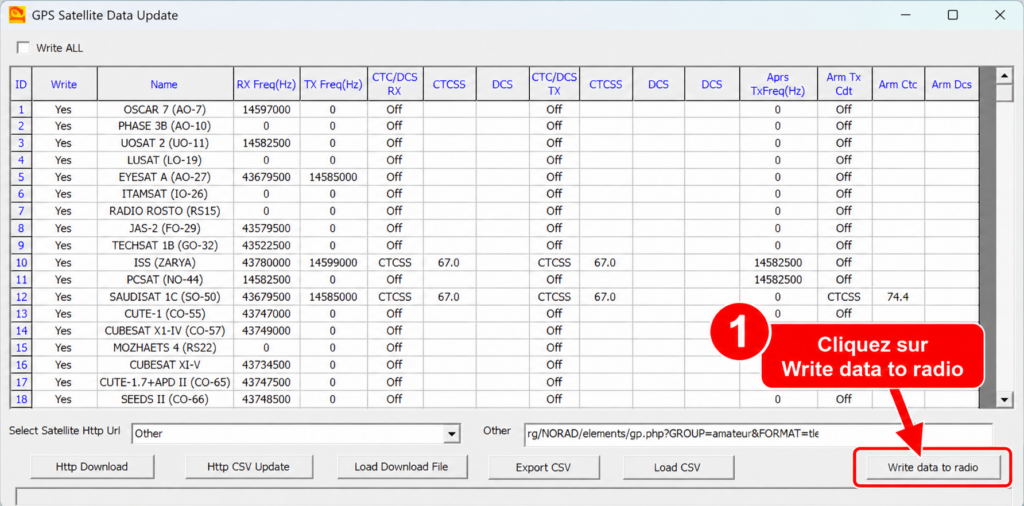The height and width of the screenshot is (506, 1024).
Task: Click the Load Download File button
Action: click(x=402, y=466)
